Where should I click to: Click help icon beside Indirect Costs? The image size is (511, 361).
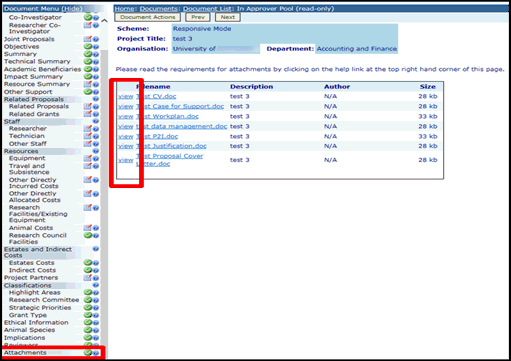96,270
